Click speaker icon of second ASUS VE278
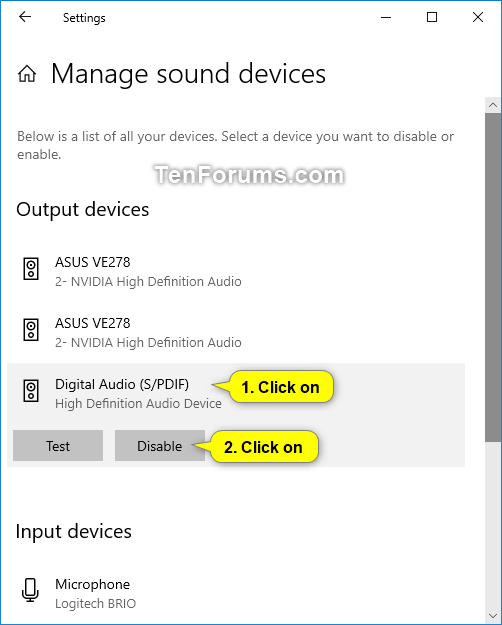The height and width of the screenshot is (625, 502). pyautogui.click(x=31, y=330)
